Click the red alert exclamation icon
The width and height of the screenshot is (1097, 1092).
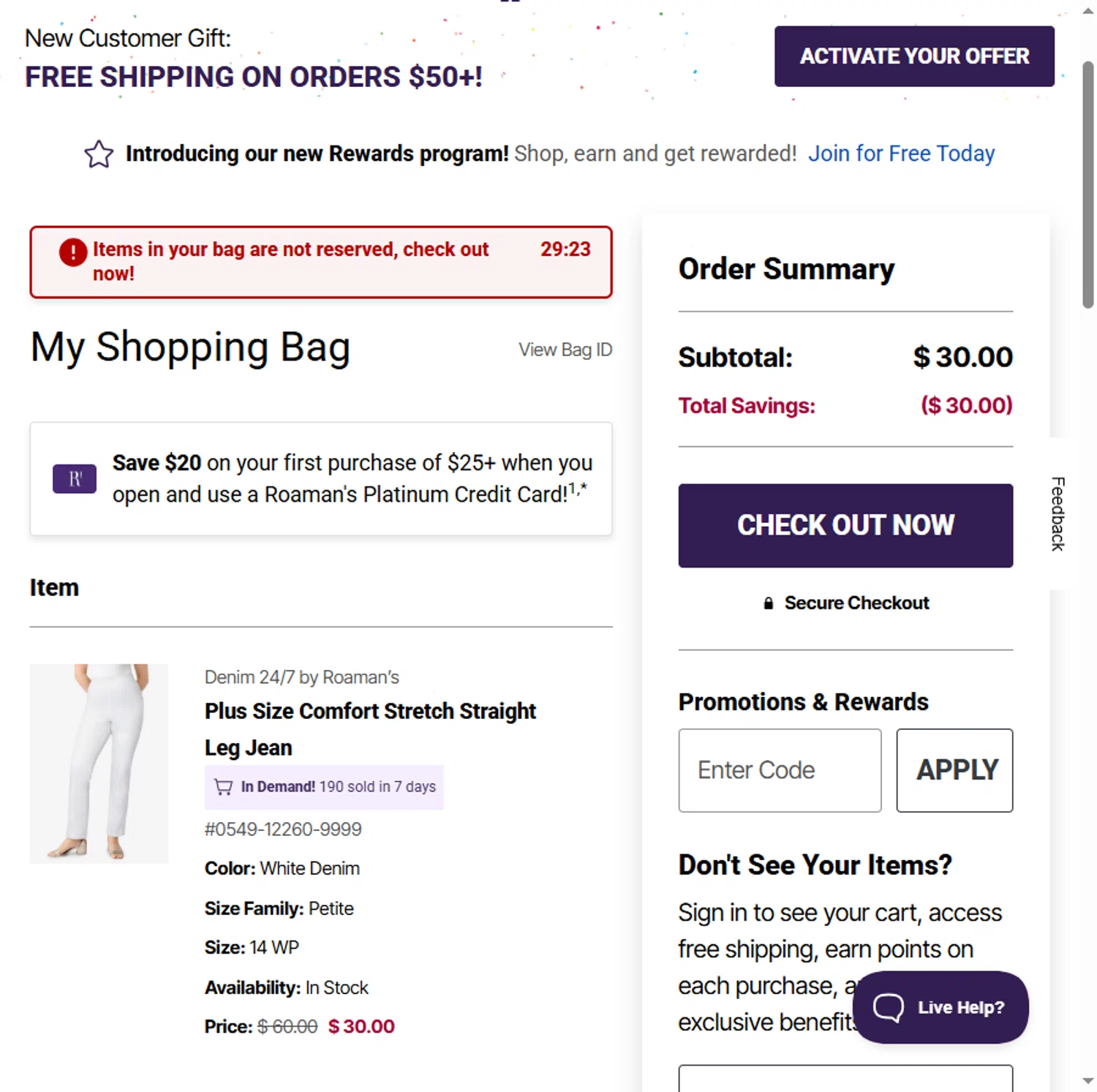pos(73,252)
